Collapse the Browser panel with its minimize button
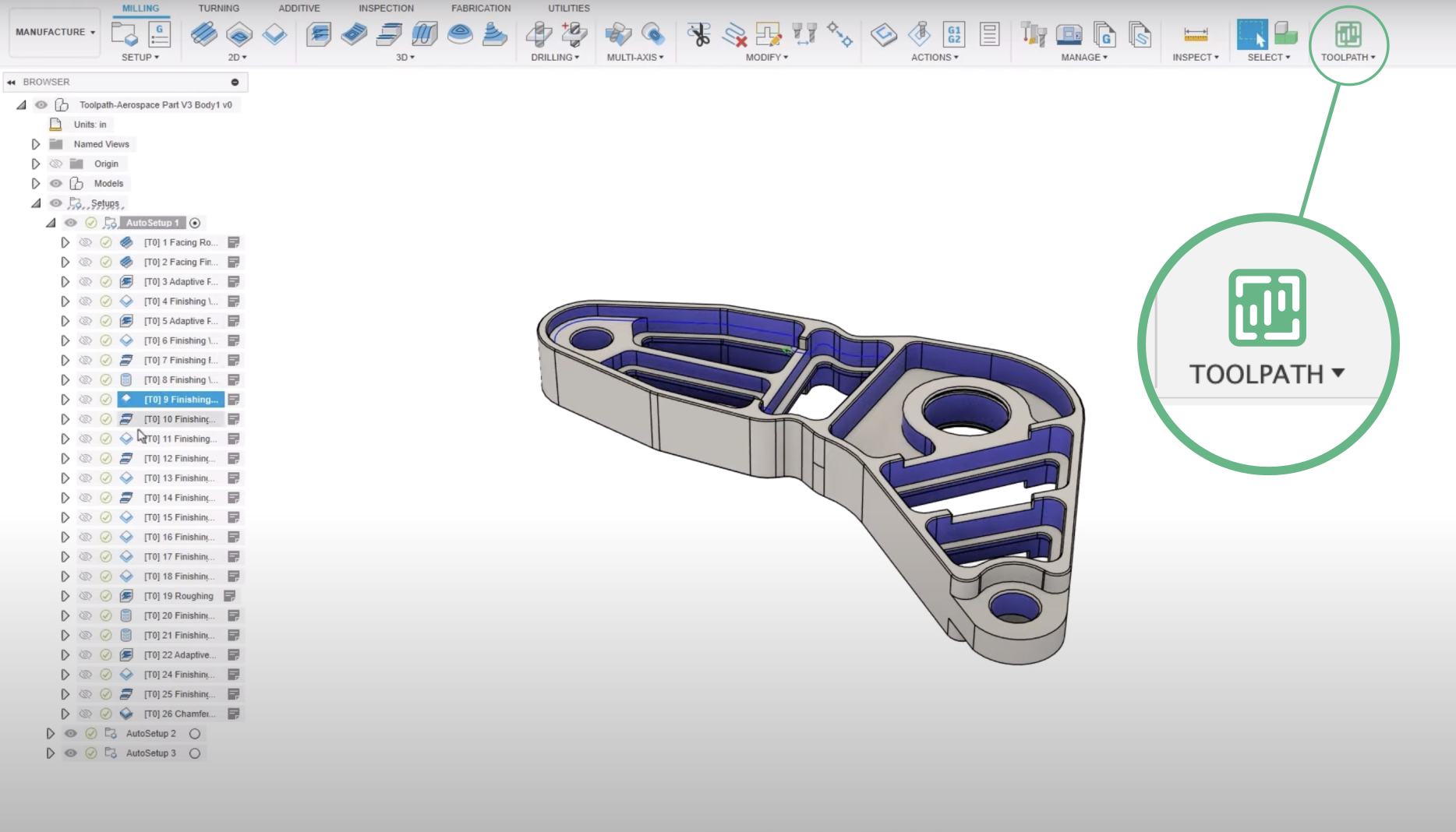Image resolution: width=1456 pixels, height=832 pixels. coord(234,82)
